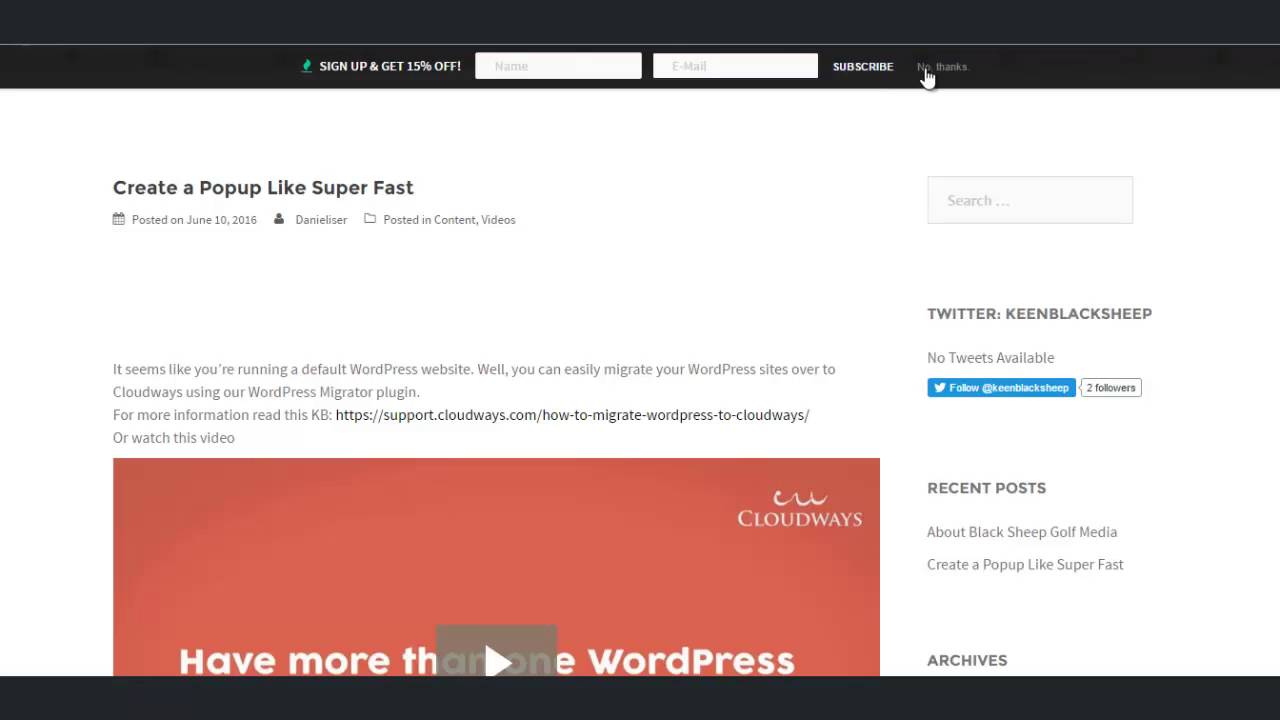
Task: Click the SIGN UP & GET 15% OFF! text
Action: pos(390,66)
